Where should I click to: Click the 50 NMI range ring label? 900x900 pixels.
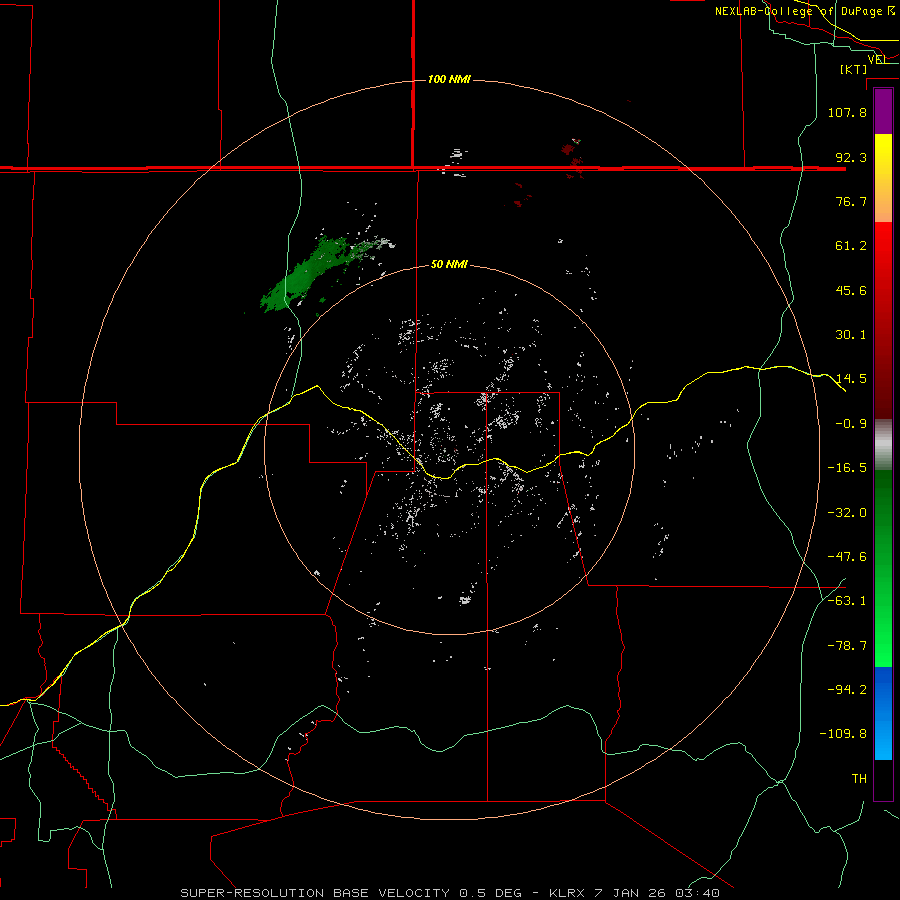pos(449,264)
